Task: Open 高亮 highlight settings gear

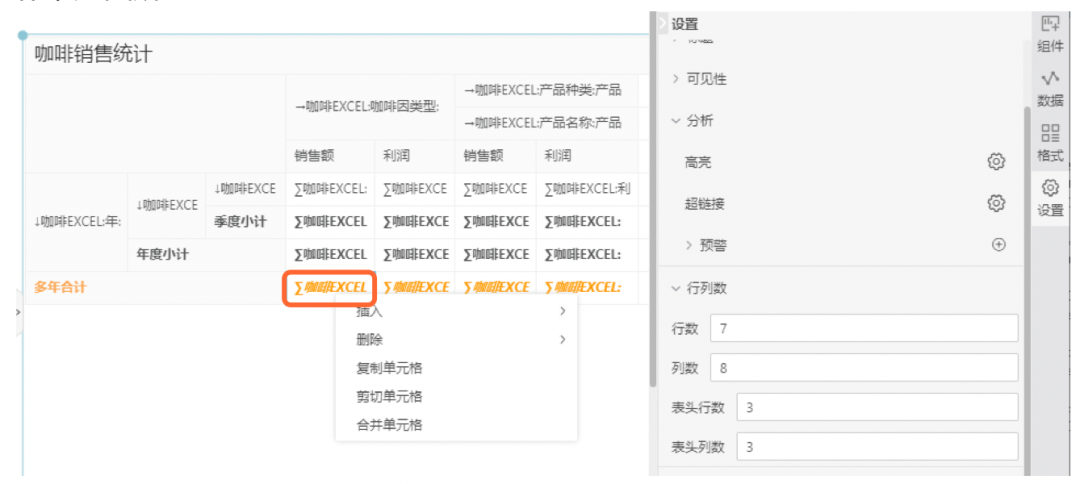Action: coord(996,162)
